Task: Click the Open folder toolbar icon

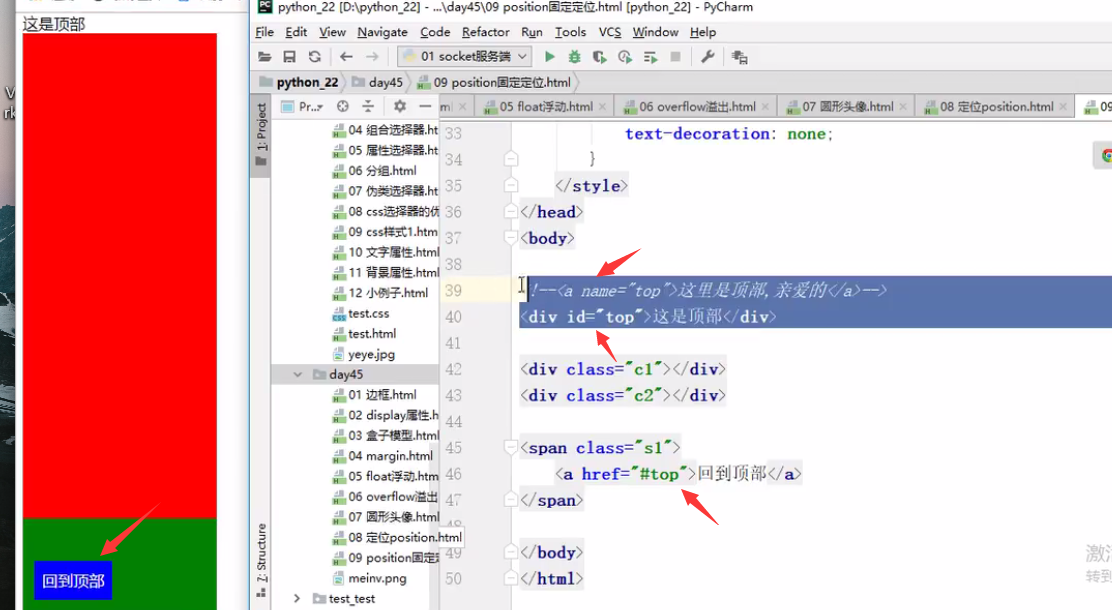Action: pos(265,57)
